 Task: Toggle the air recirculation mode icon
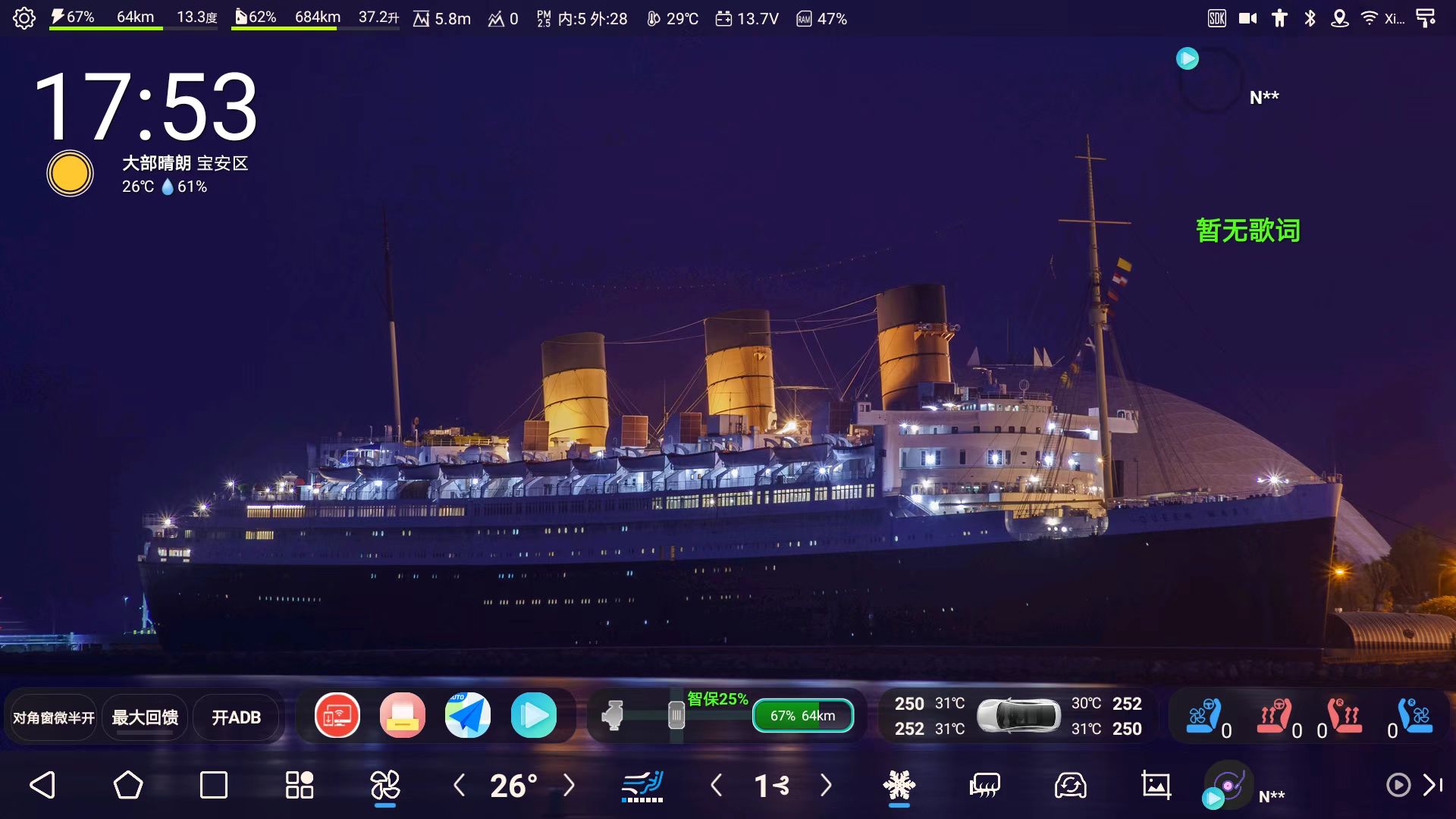tap(1070, 785)
